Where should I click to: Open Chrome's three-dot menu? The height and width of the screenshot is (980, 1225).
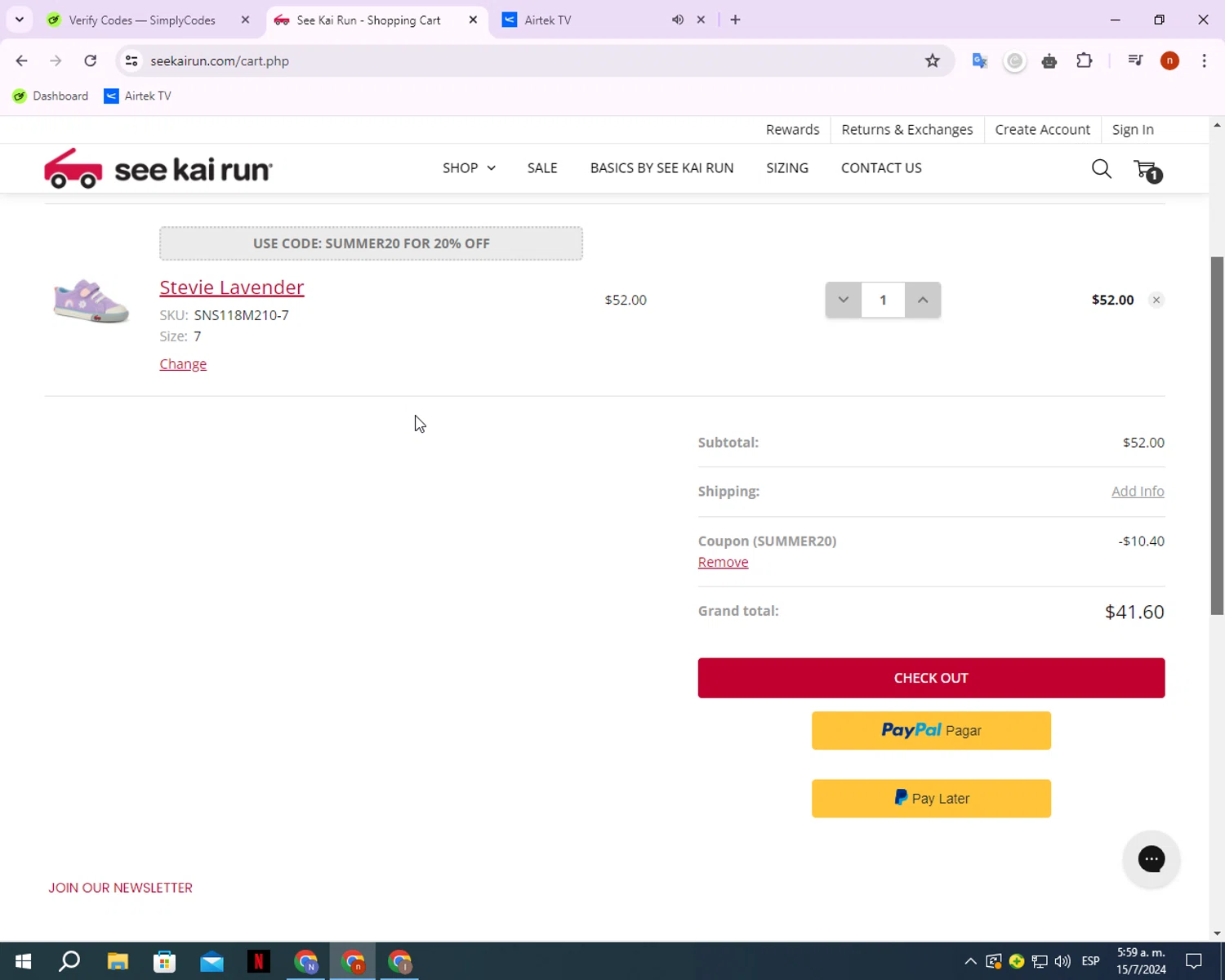(x=1204, y=60)
